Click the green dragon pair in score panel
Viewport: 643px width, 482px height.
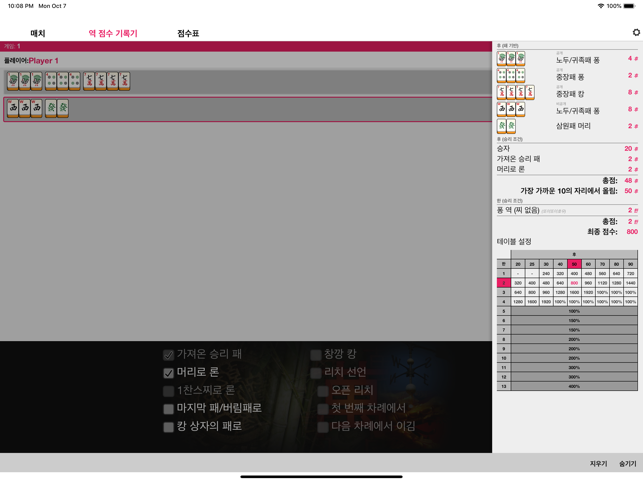tap(506, 126)
